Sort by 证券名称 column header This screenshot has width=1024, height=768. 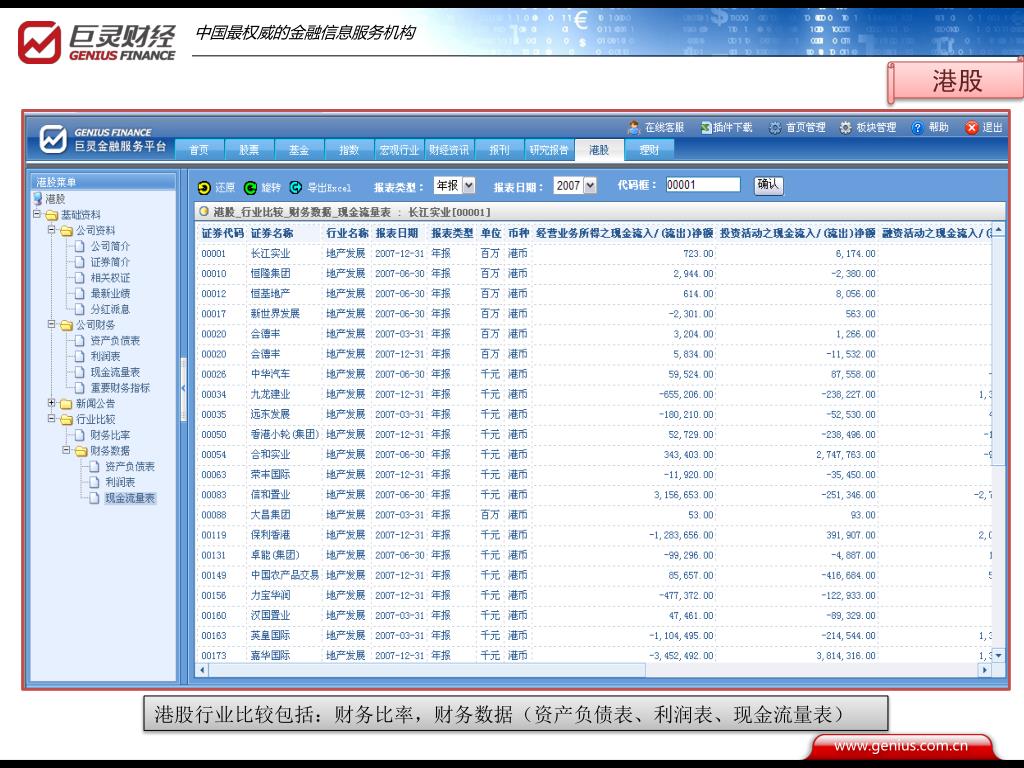point(272,233)
